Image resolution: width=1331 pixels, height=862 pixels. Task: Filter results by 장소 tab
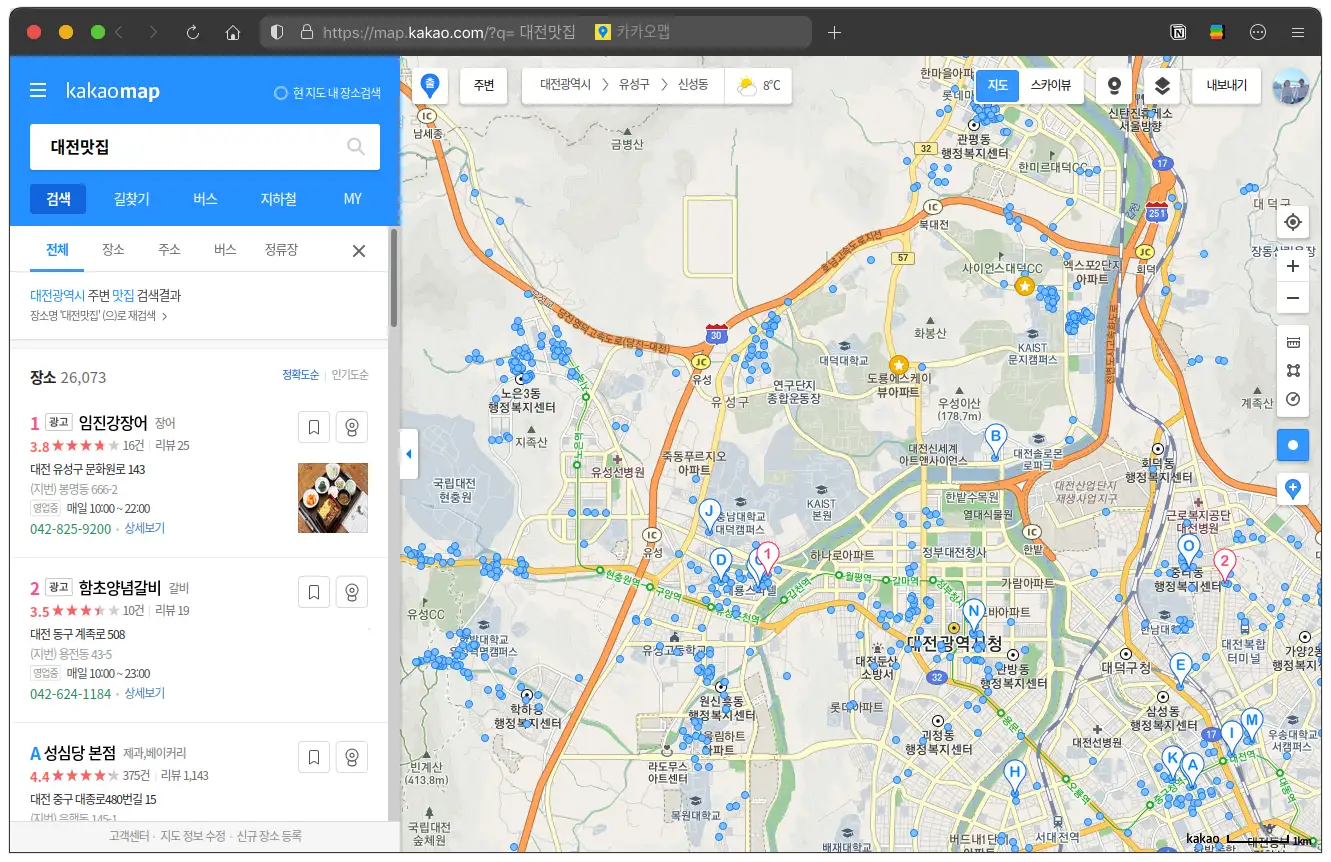click(x=113, y=250)
